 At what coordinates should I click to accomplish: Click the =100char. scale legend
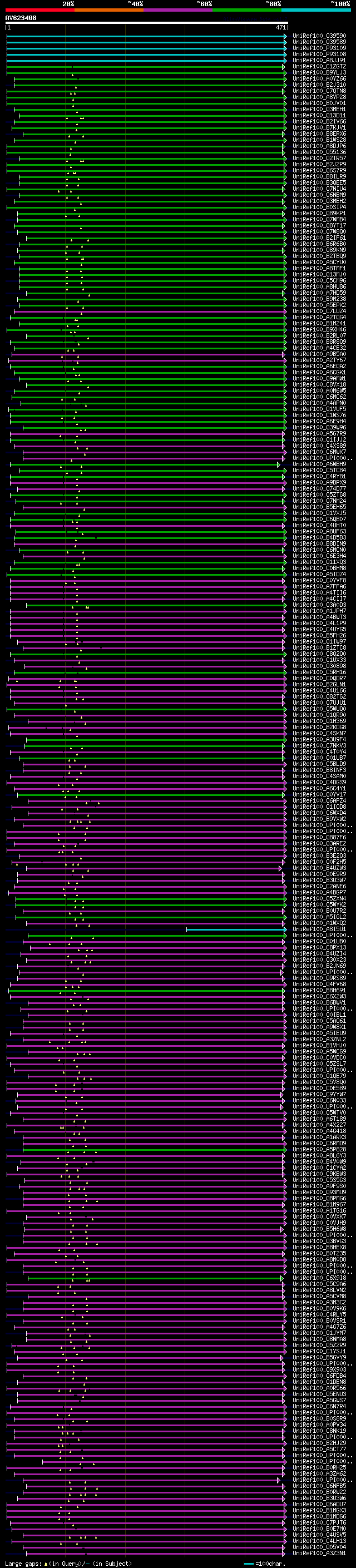[264, 1564]
